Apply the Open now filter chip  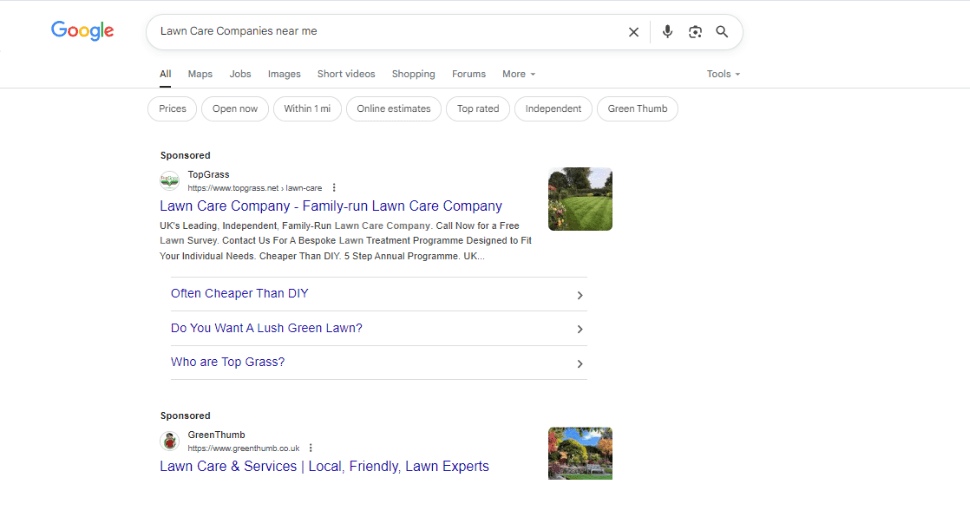pos(234,109)
